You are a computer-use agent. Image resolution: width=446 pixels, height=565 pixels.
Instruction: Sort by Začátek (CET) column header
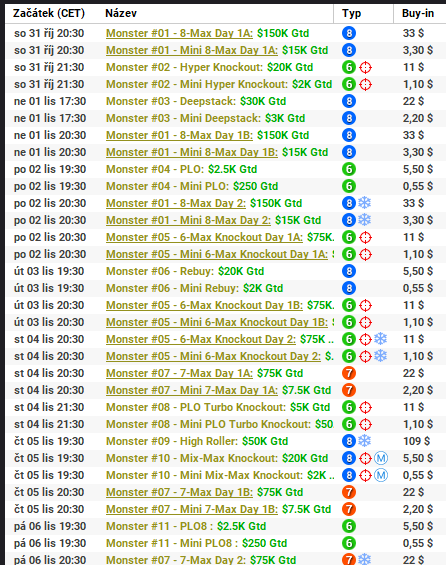(49, 13)
